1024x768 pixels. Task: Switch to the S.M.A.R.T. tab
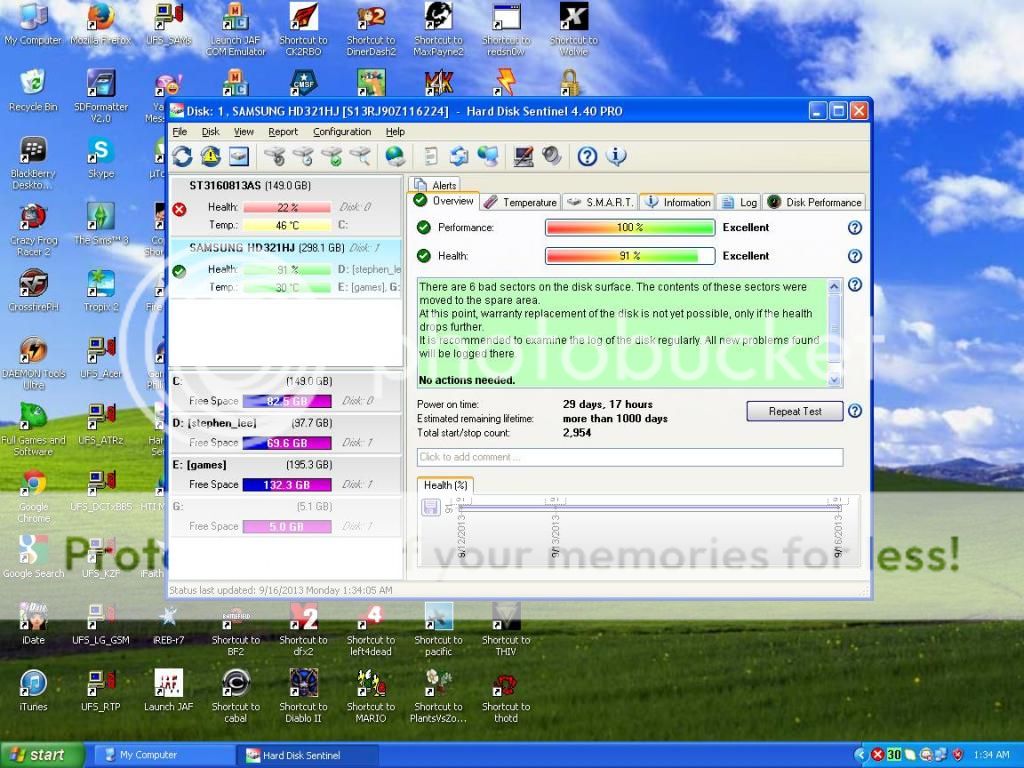click(600, 202)
